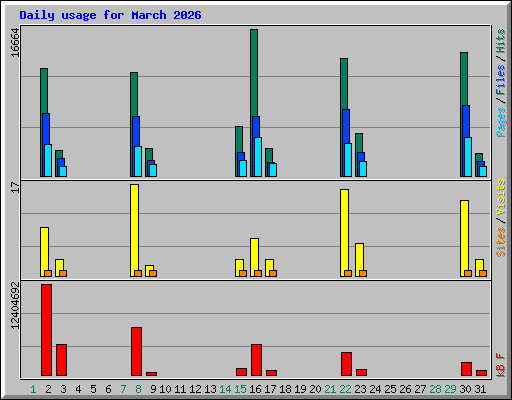Select day label 12 on the axis
Viewport: 512px width, 400px height.
195,389
